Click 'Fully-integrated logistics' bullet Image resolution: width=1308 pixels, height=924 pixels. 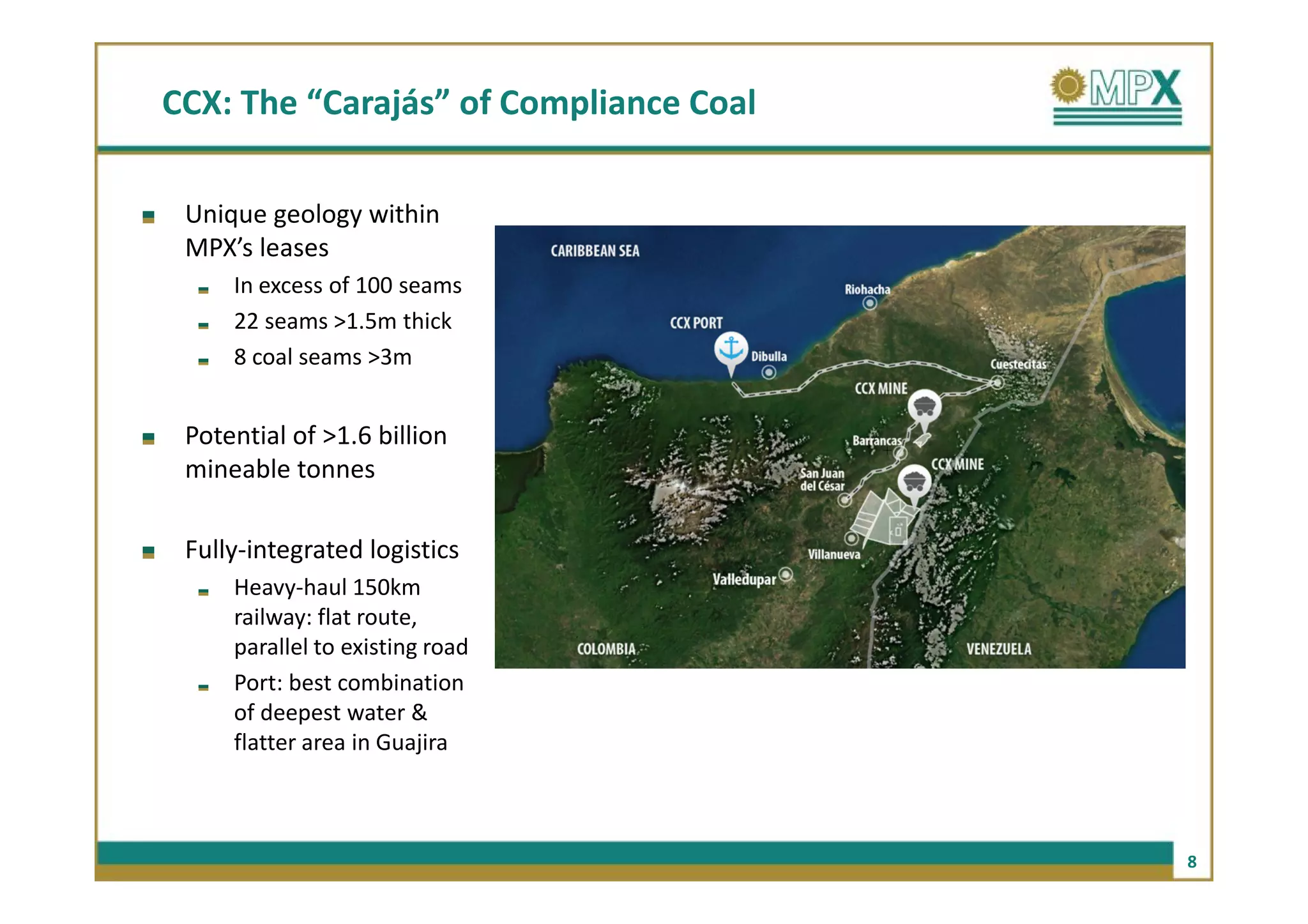point(322,550)
